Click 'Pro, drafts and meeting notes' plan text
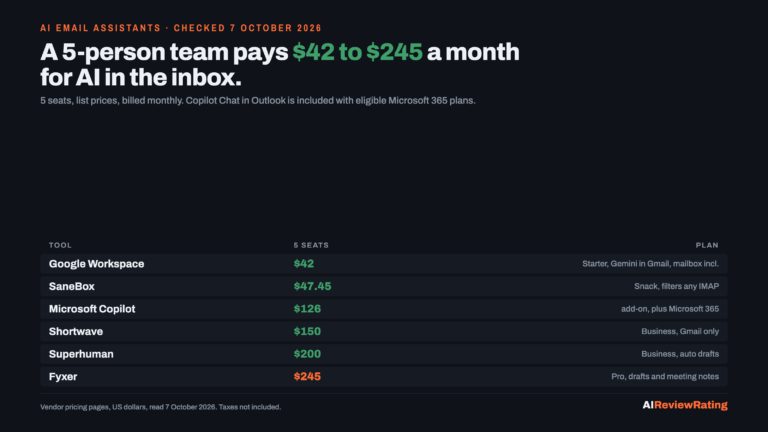 665,376
